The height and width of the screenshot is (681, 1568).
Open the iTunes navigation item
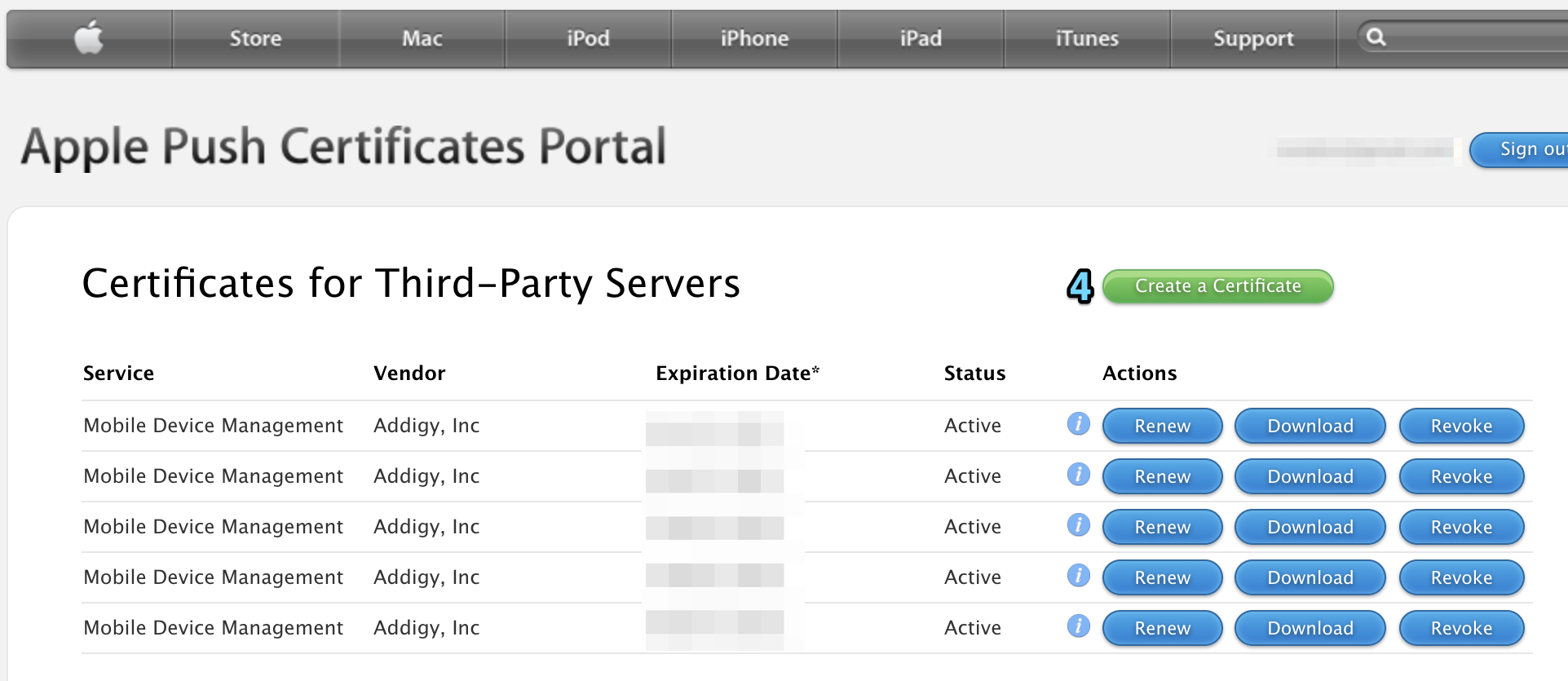click(1087, 38)
